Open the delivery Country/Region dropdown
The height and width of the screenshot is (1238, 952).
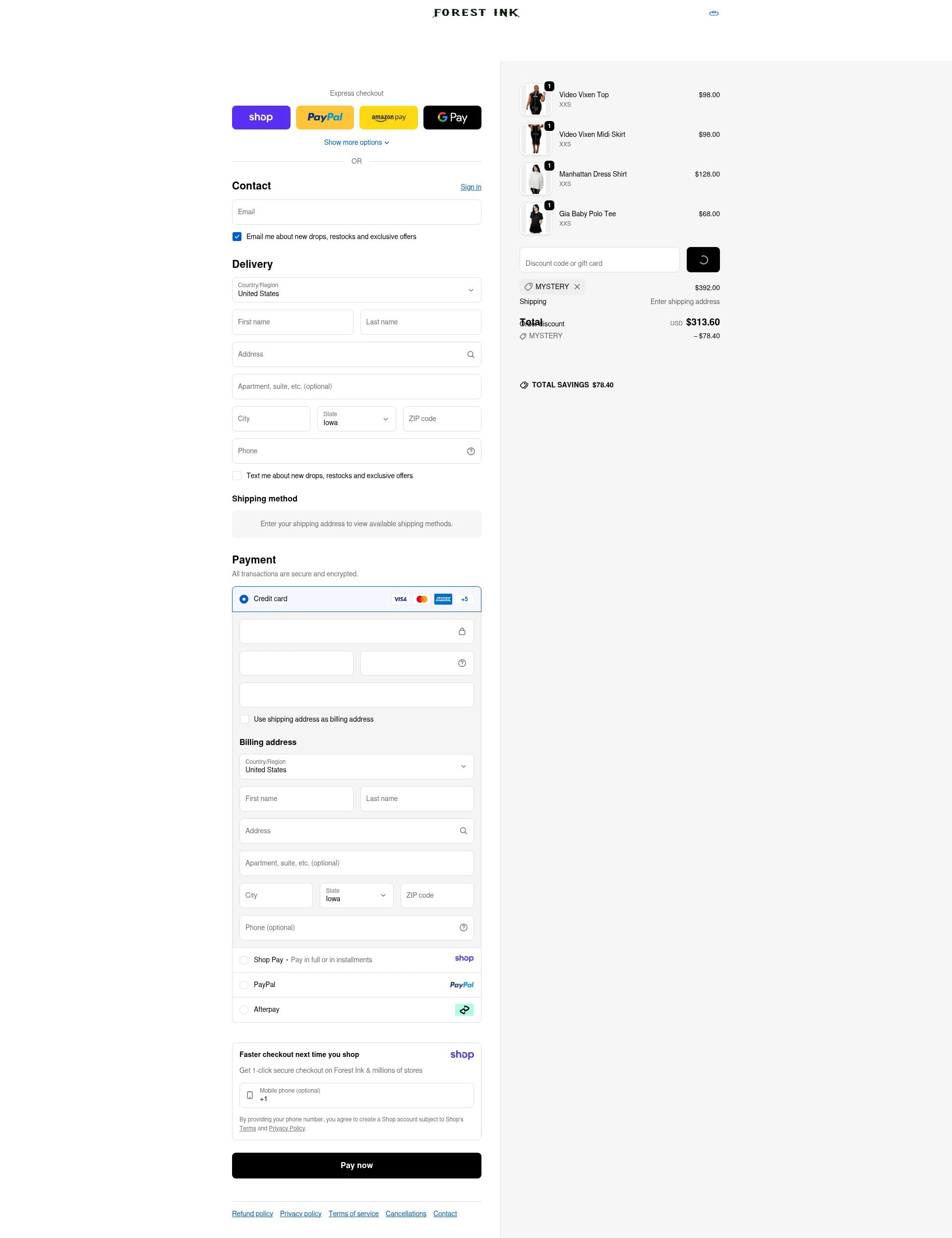pyautogui.click(x=357, y=290)
